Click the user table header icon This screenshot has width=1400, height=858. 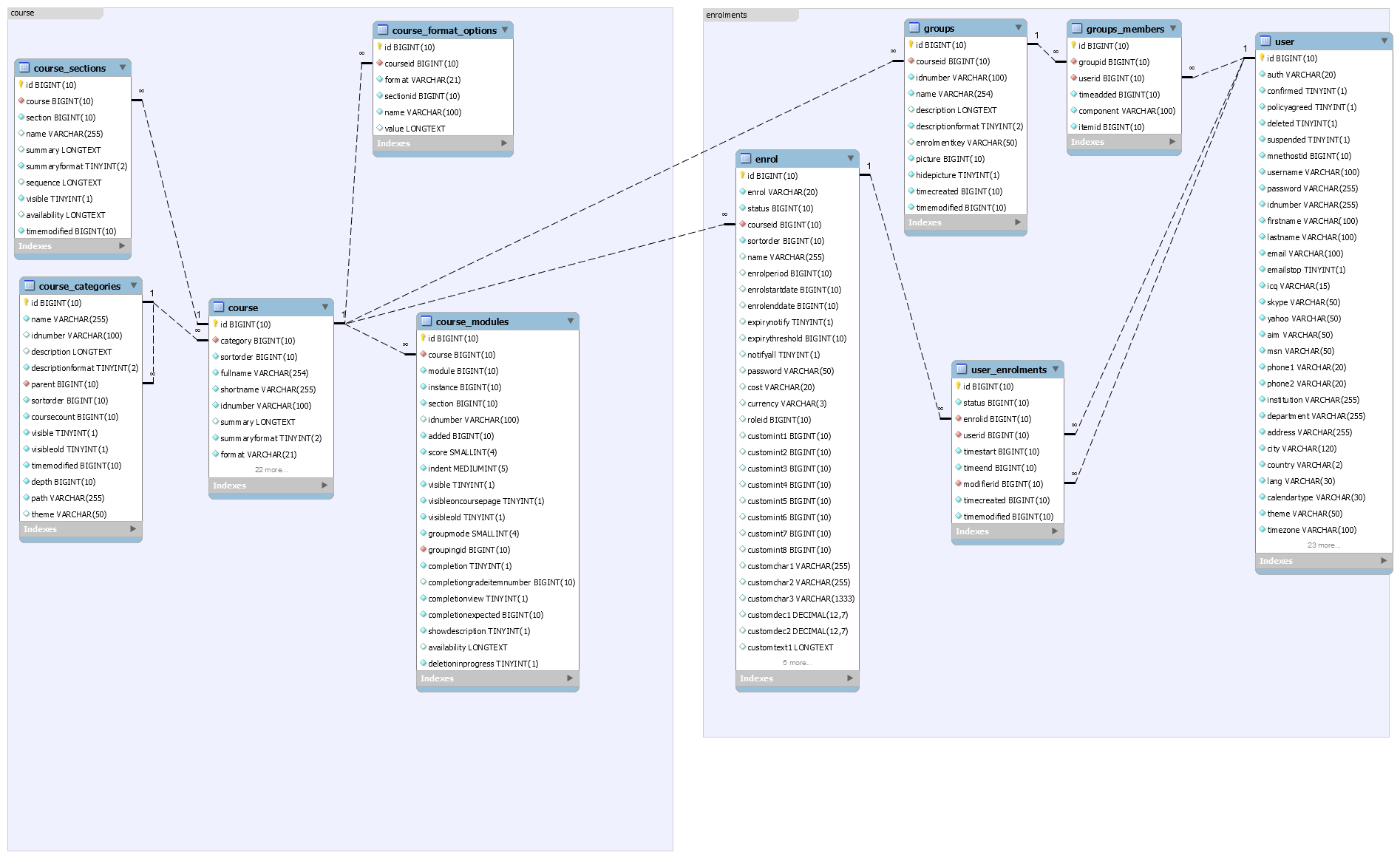(1265, 41)
